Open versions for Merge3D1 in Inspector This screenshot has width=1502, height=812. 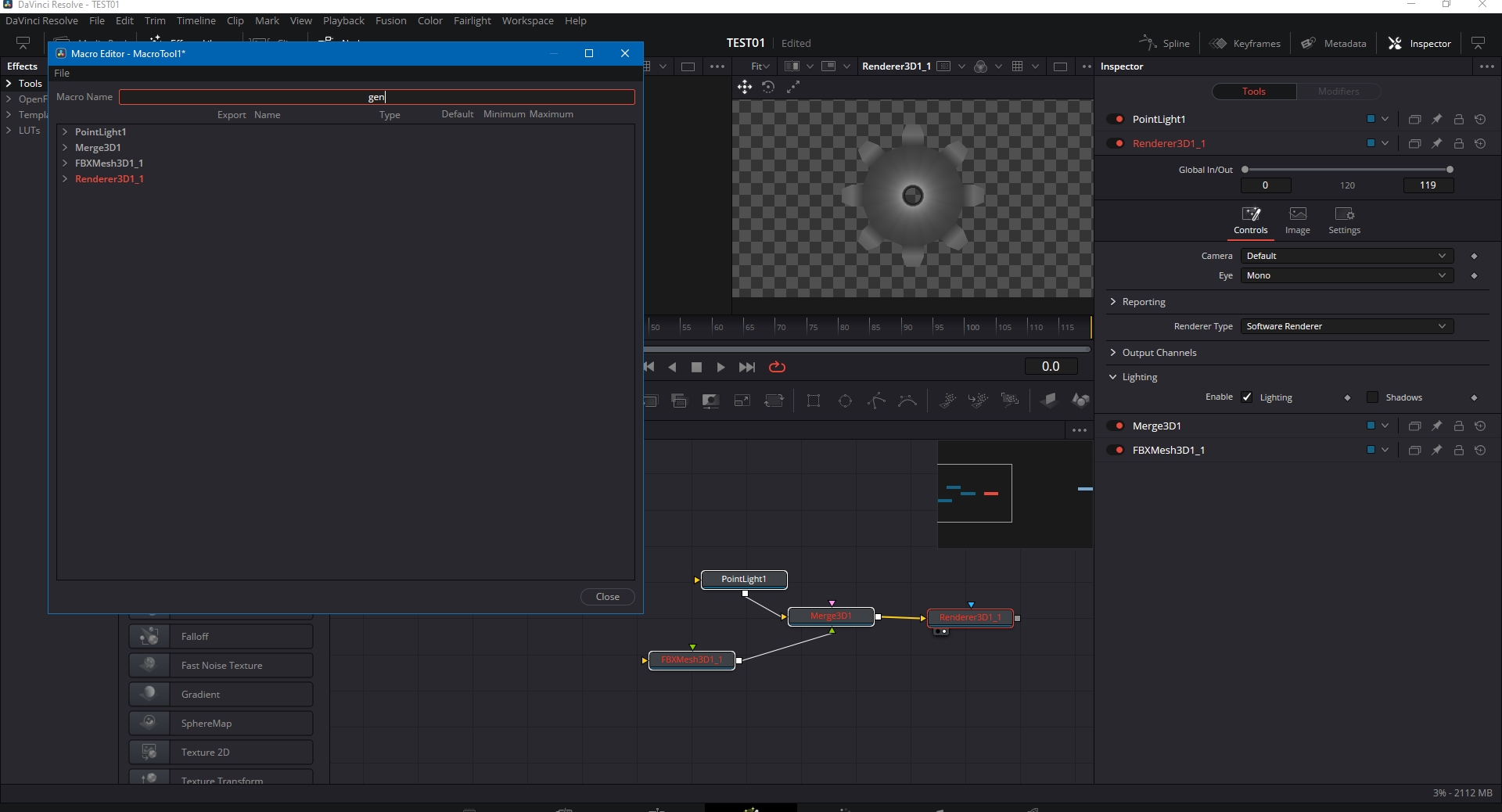(1415, 426)
